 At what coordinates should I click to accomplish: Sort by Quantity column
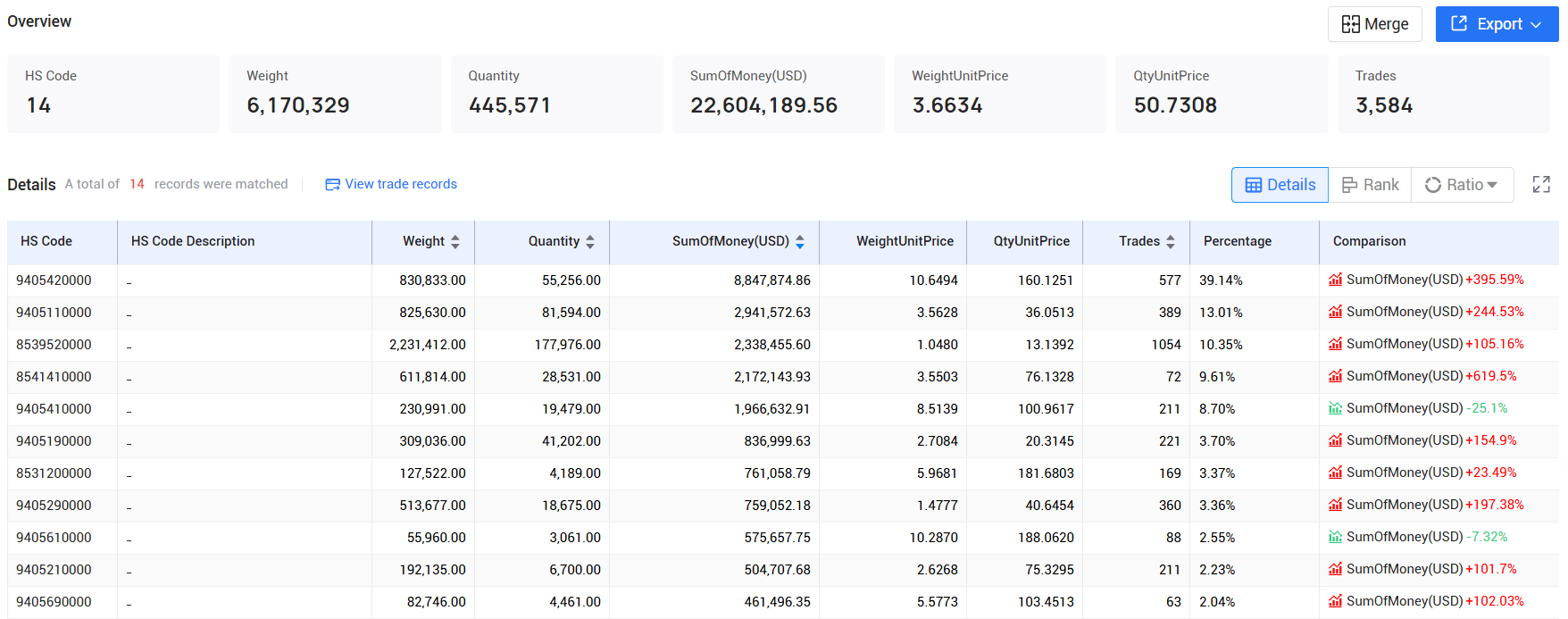pos(590,241)
